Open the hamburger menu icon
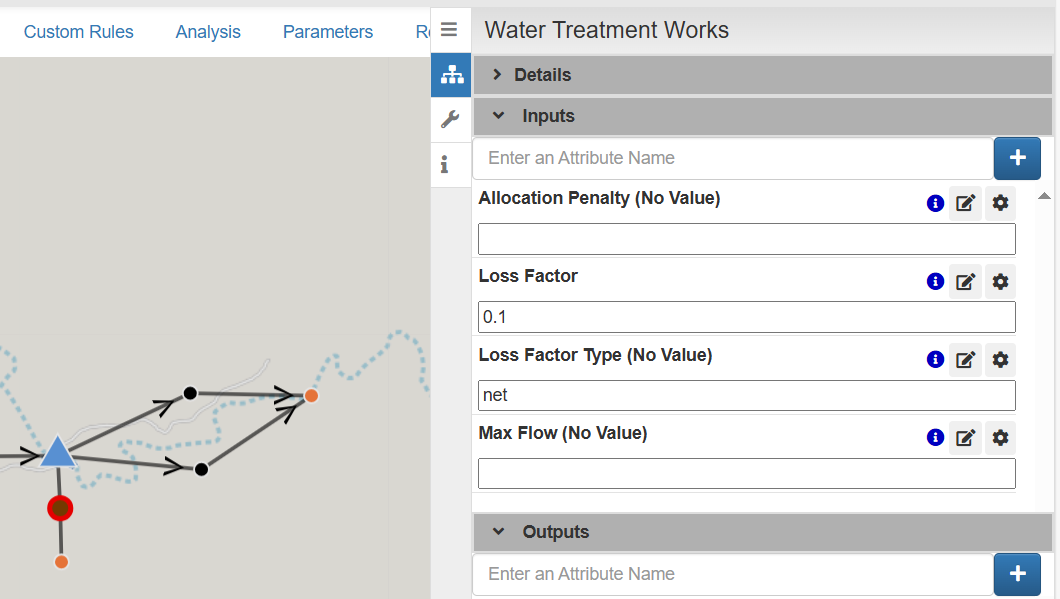 click(x=449, y=30)
